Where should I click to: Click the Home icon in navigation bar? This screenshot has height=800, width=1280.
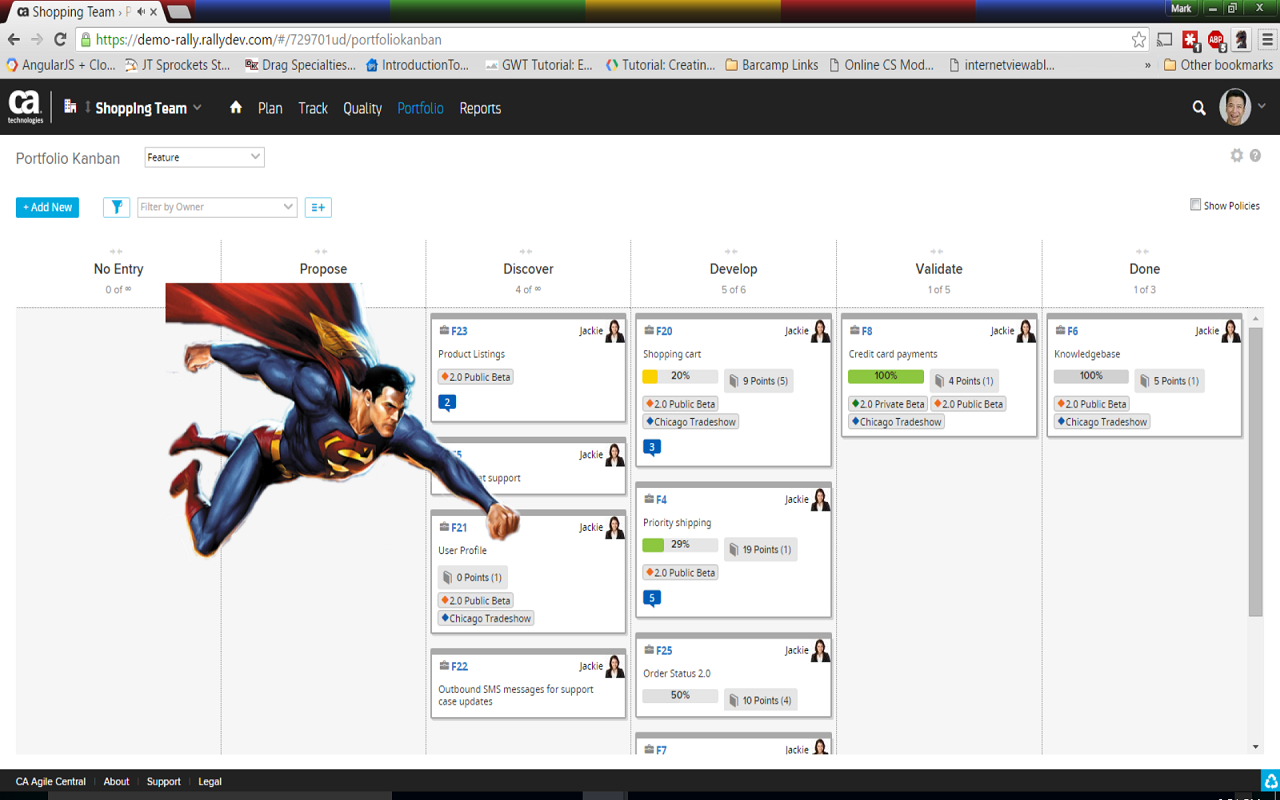tap(235, 108)
